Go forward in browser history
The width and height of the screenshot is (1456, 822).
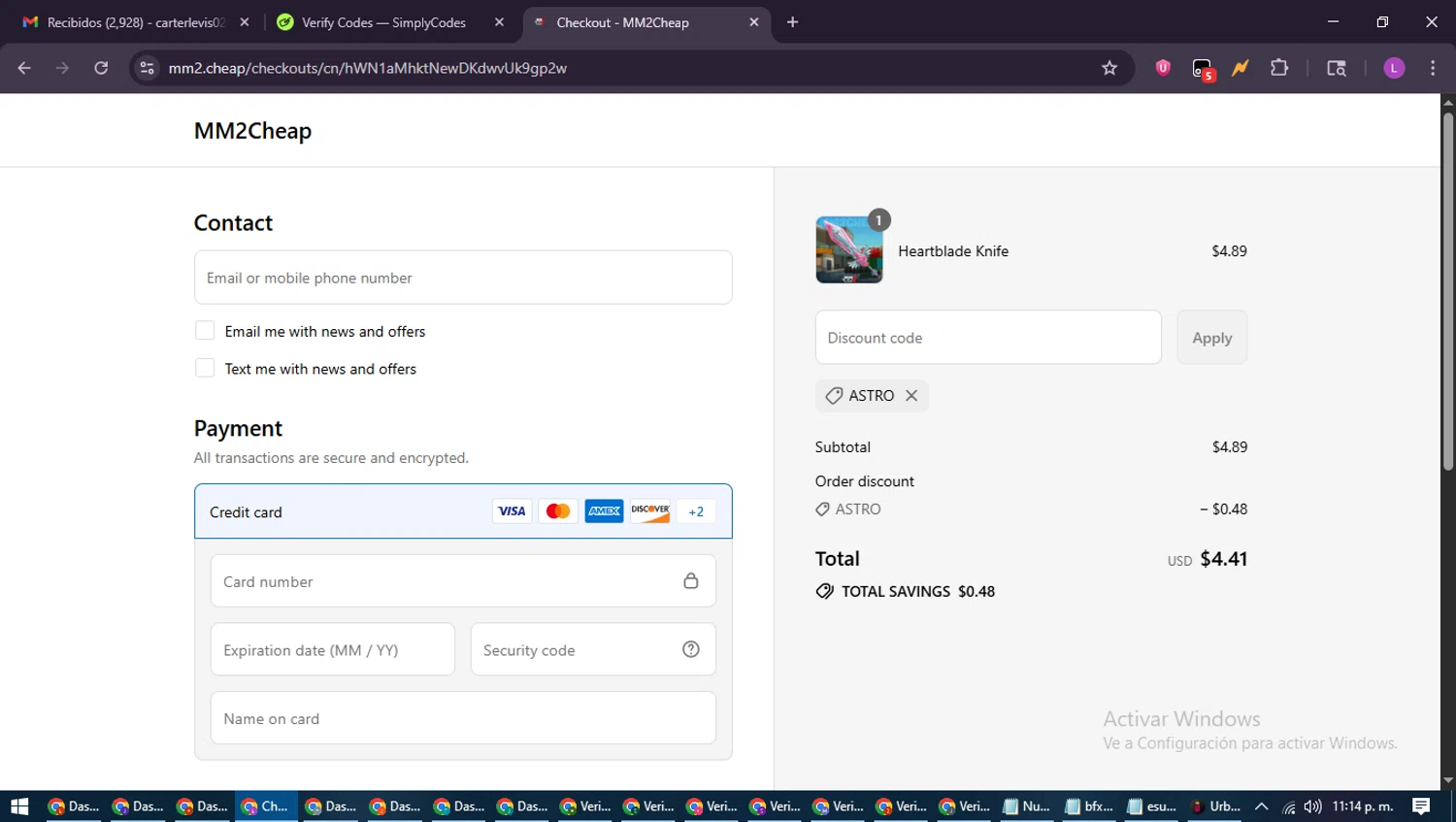[x=62, y=68]
